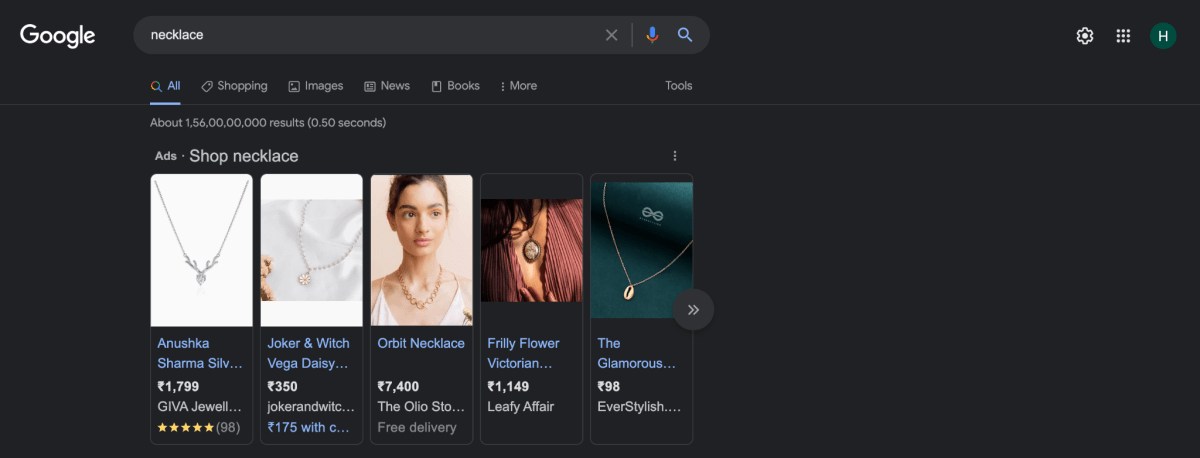This screenshot has width=1200, height=458.
Task: Open the Anushka Sharma Silv… link
Action: tap(200, 353)
